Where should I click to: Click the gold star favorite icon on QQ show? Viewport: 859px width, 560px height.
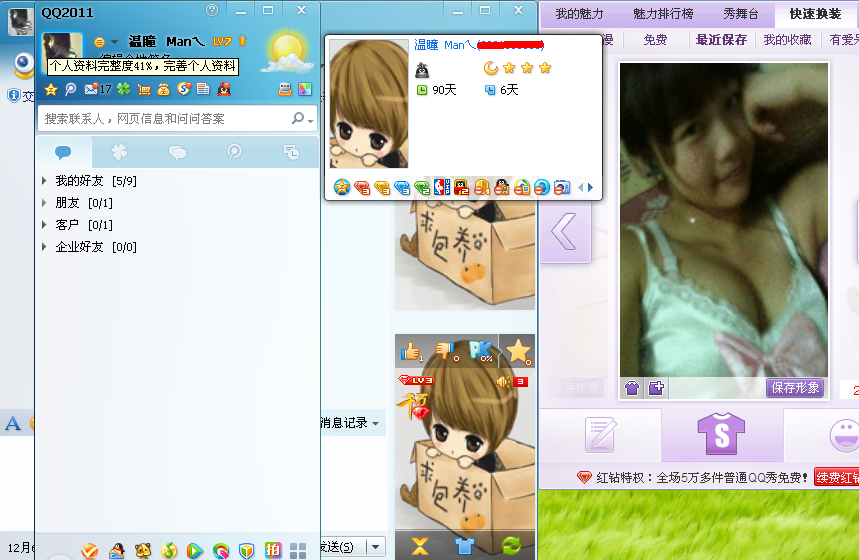point(518,352)
